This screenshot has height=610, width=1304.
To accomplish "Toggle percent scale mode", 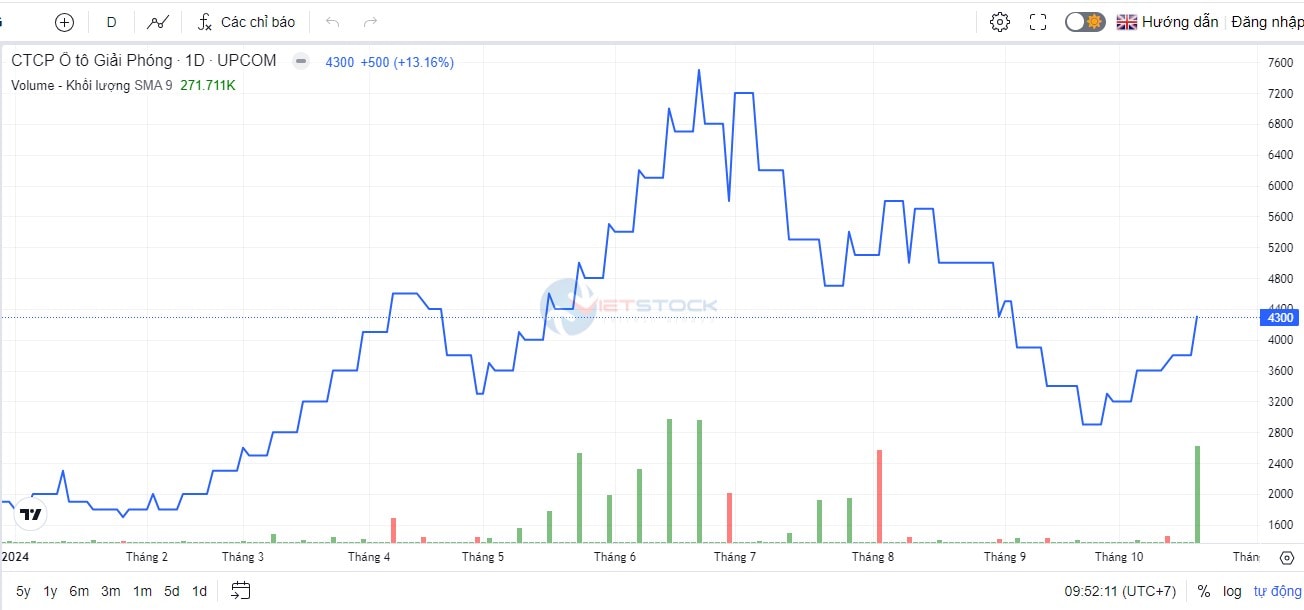I will click(x=1203, y=591).
